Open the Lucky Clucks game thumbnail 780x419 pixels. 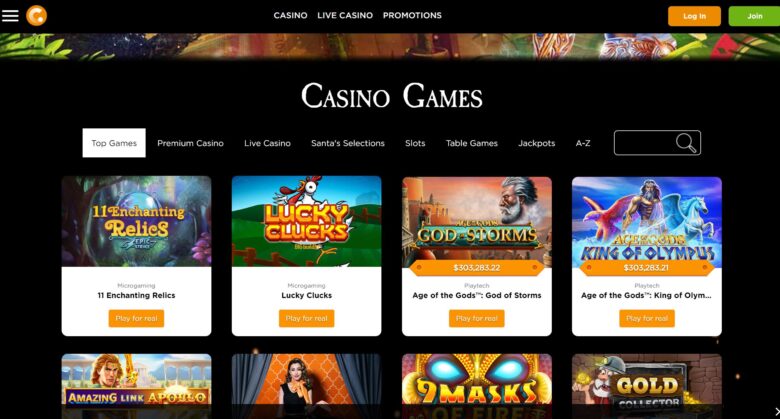(x=306, y=221)
